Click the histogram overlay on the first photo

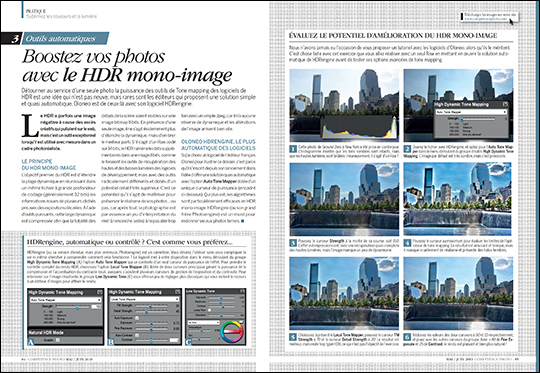tap(359, 127)
